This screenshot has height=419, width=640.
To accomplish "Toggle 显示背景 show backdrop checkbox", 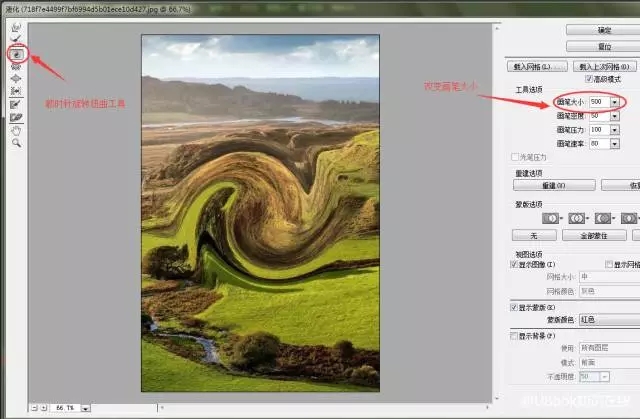I will (514, 336).
